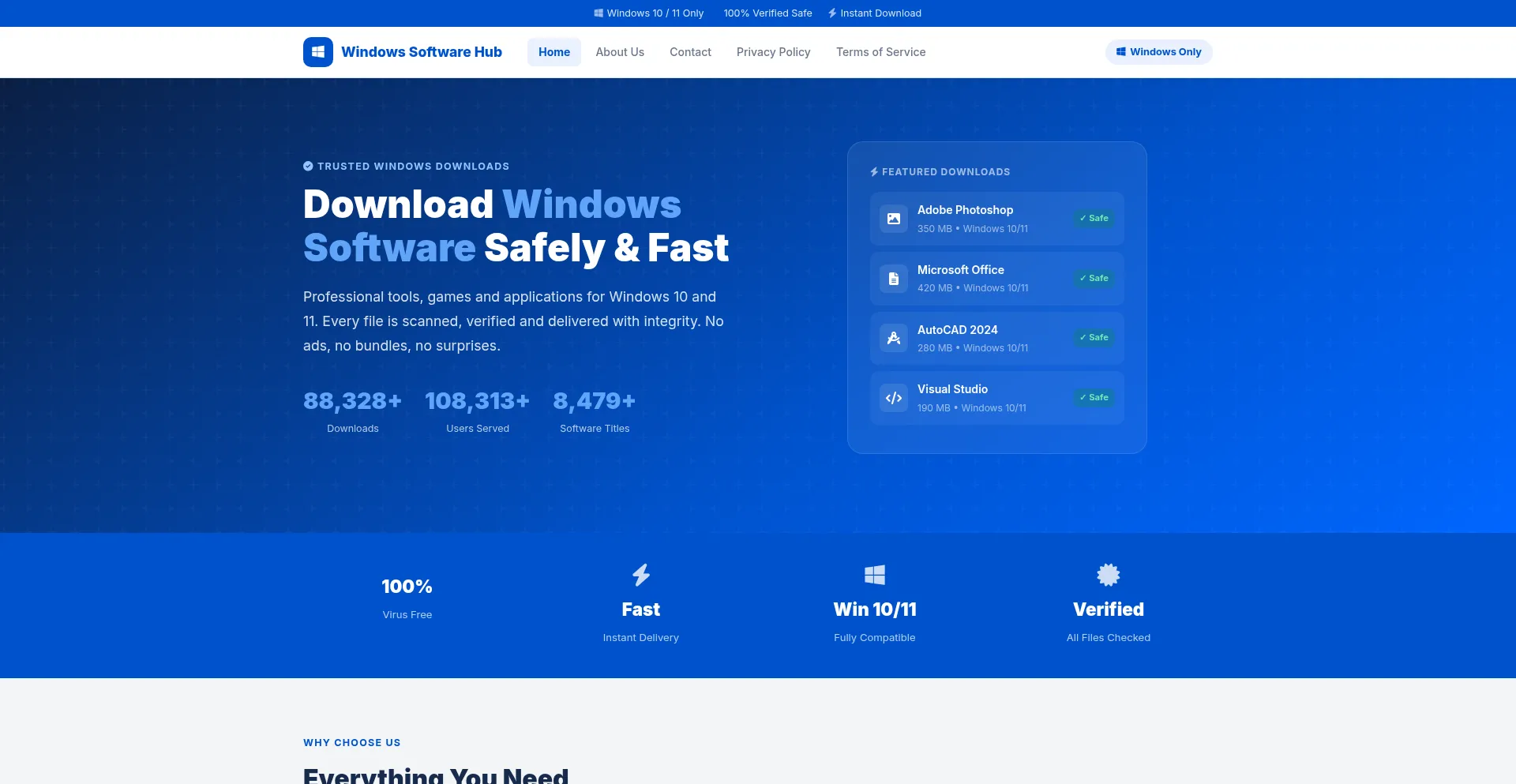The height and width of the screenshot is (784, 1516).
Task: Open the Adobe Photoshop download entry
Action: pos(997,219)
